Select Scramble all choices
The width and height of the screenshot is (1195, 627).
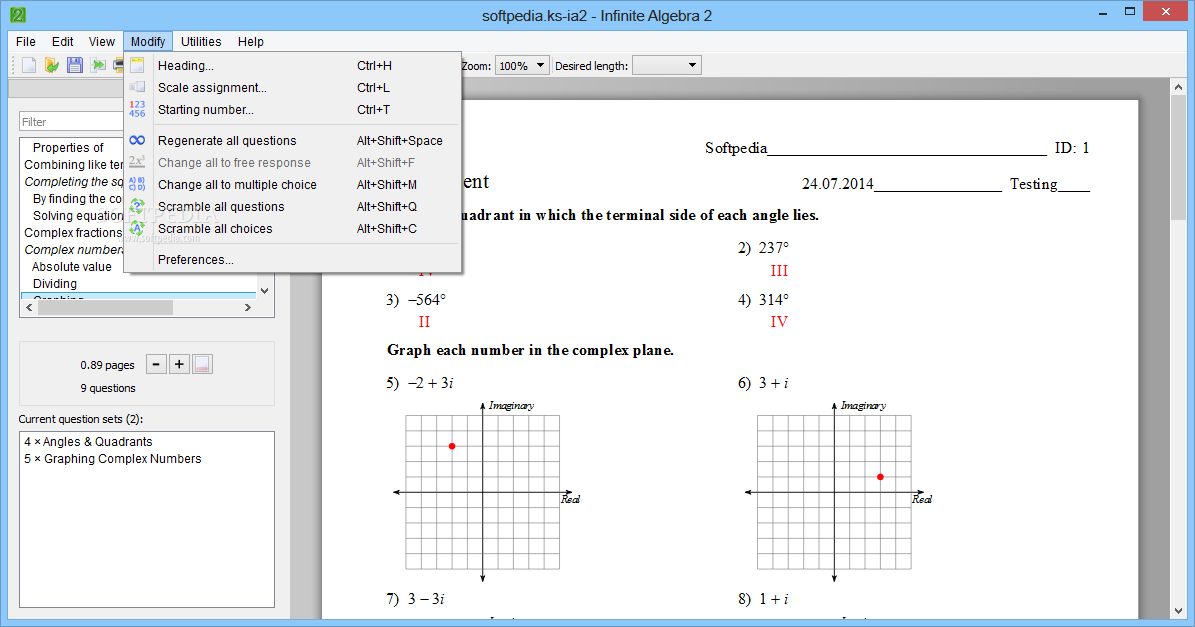(x=293, y=229)
